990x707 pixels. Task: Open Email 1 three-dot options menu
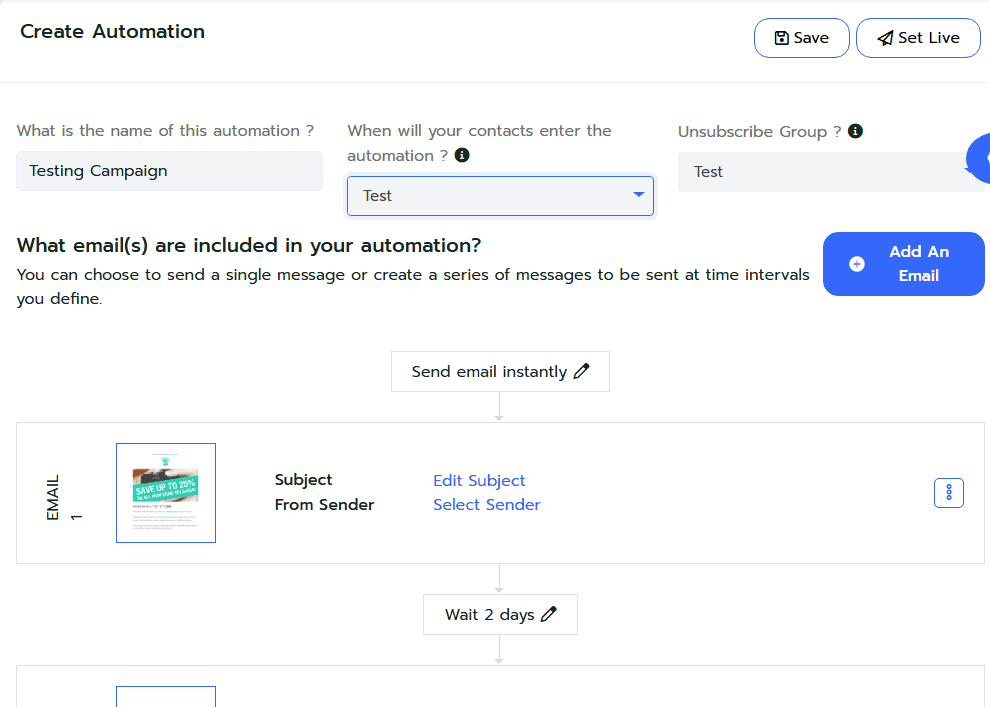948,493
